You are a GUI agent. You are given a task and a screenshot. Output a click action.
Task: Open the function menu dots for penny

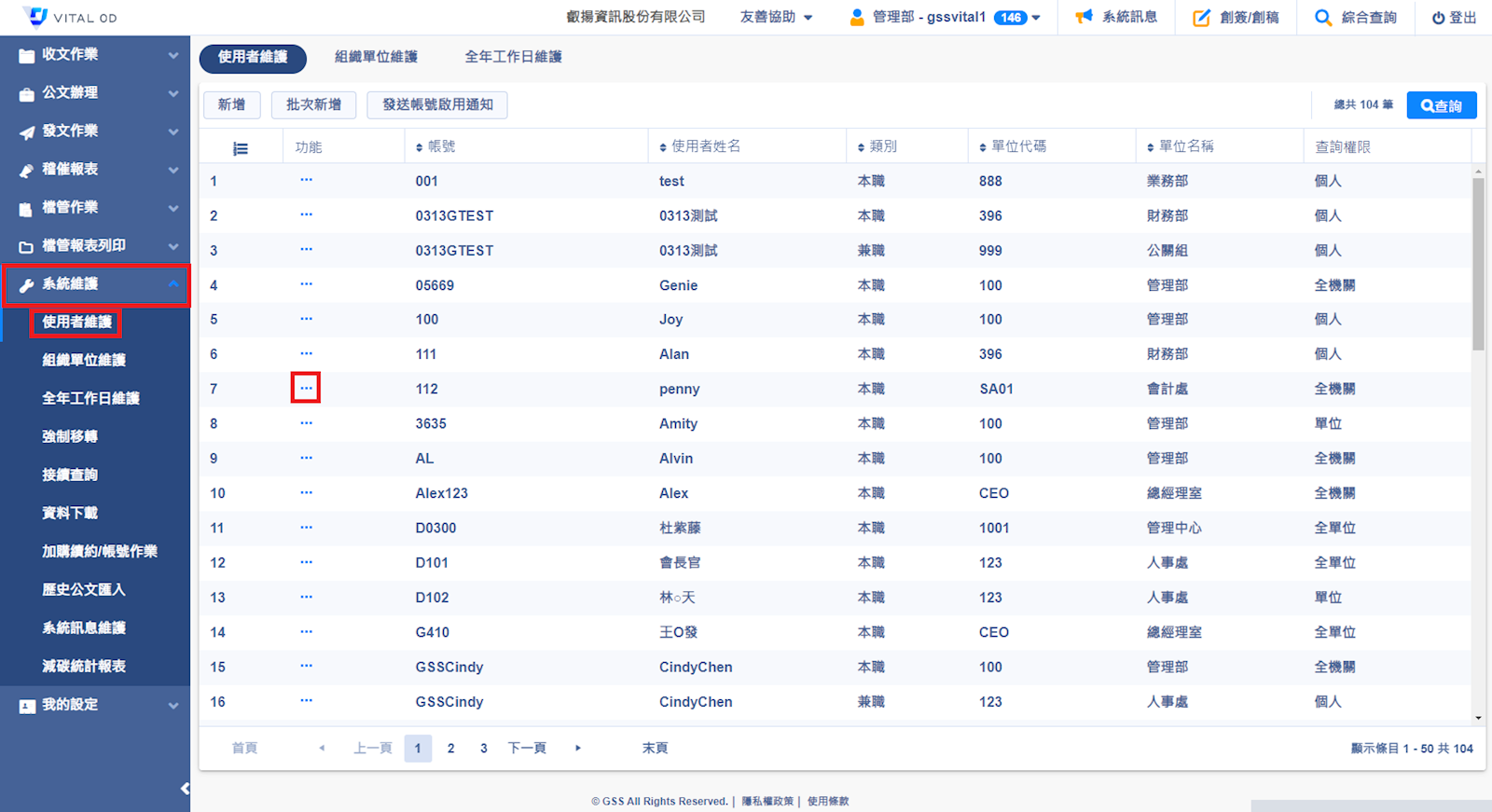point(306,388)
